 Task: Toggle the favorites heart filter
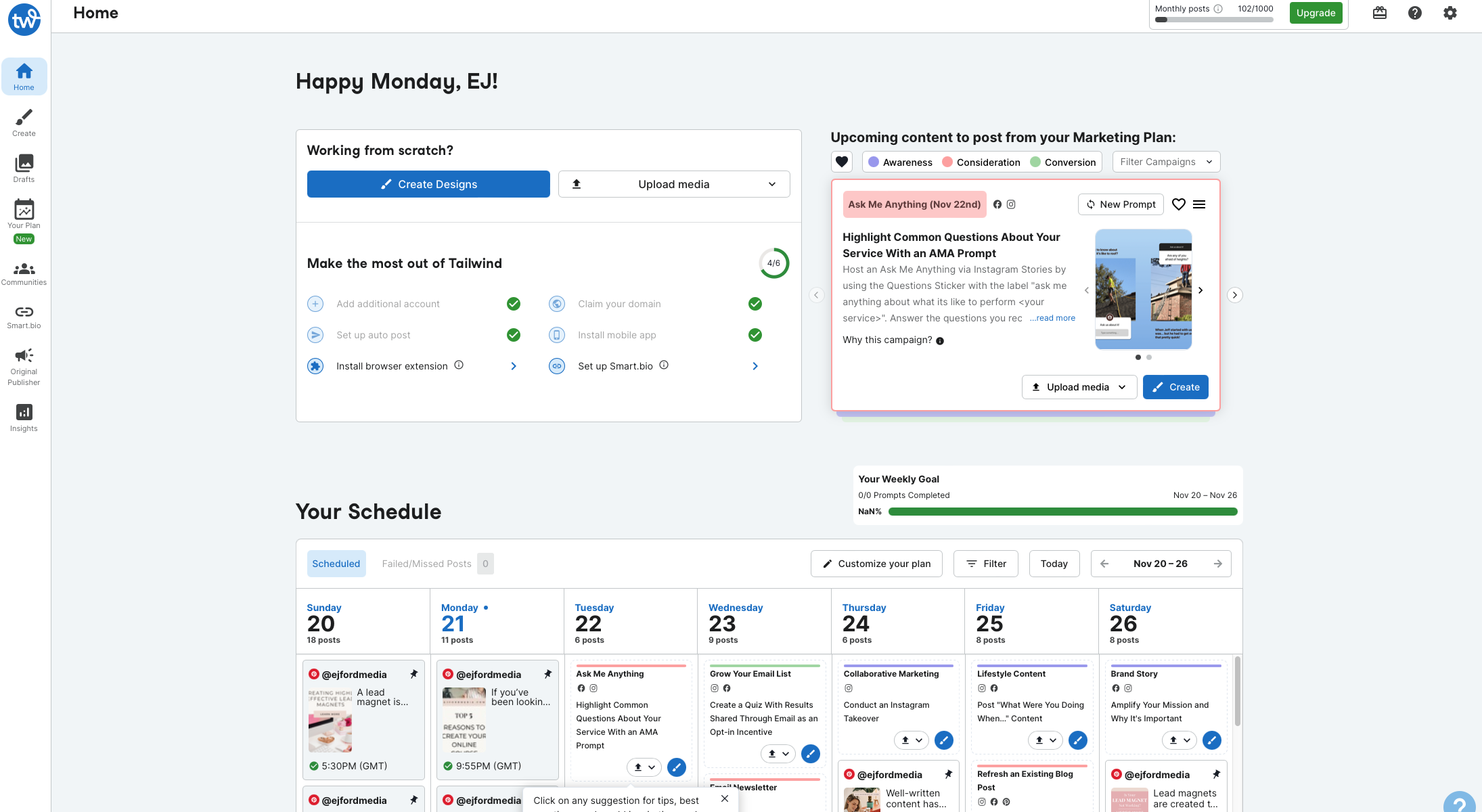click(841, 162)
